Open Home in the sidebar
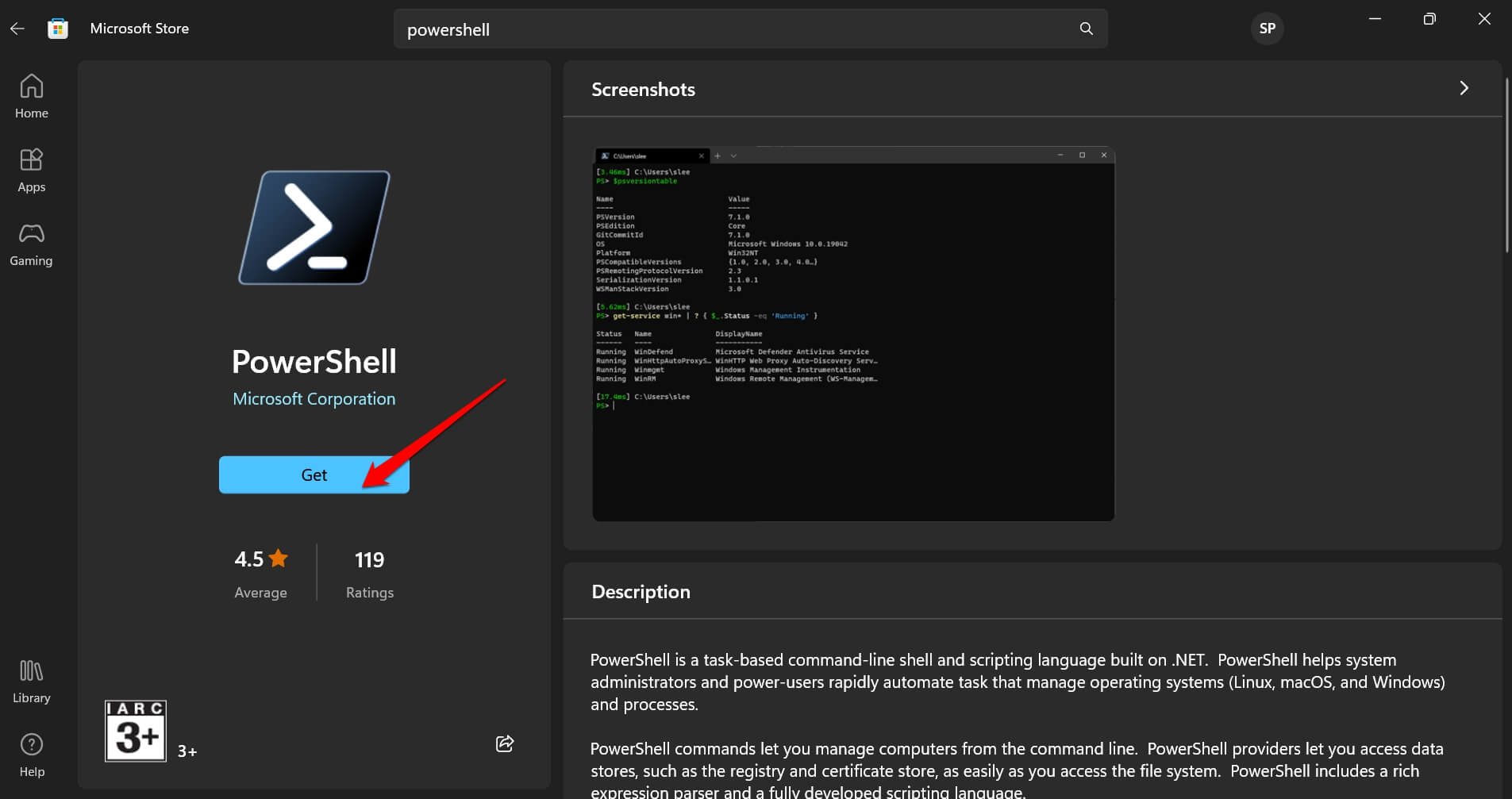 31,97
